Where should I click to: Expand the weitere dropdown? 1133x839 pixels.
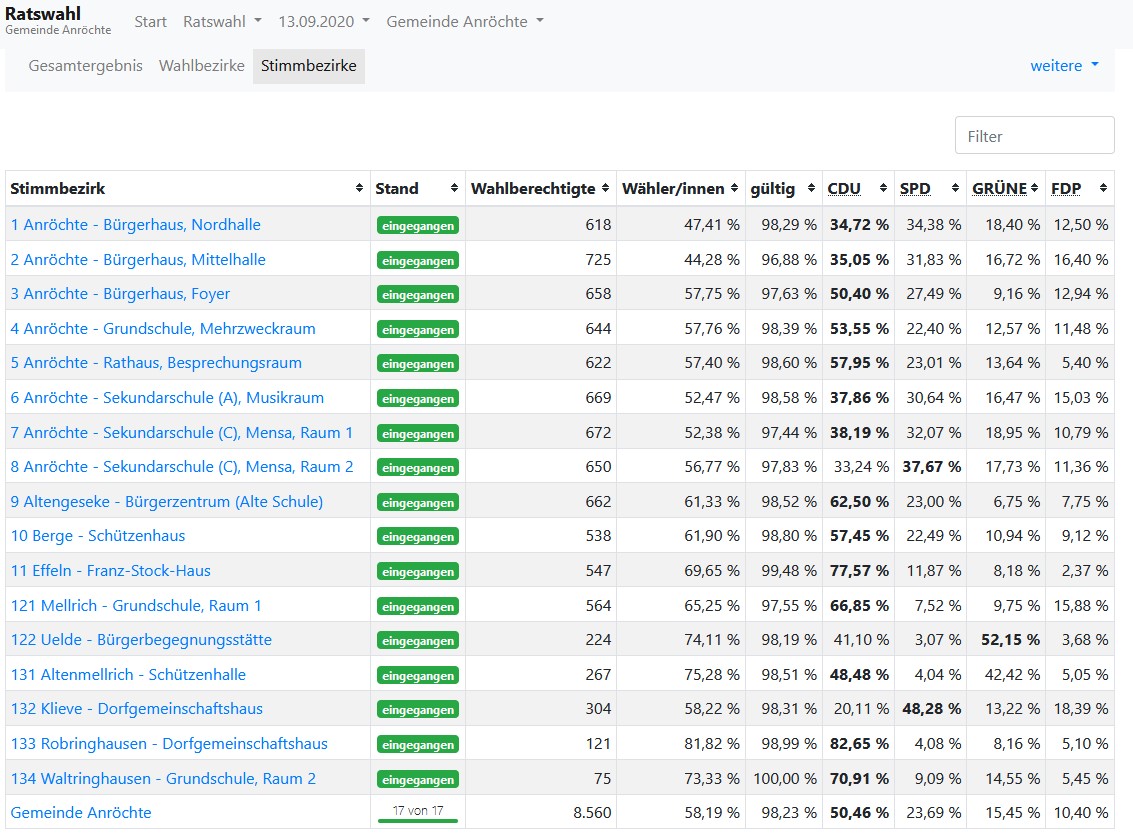point(1064,66)
